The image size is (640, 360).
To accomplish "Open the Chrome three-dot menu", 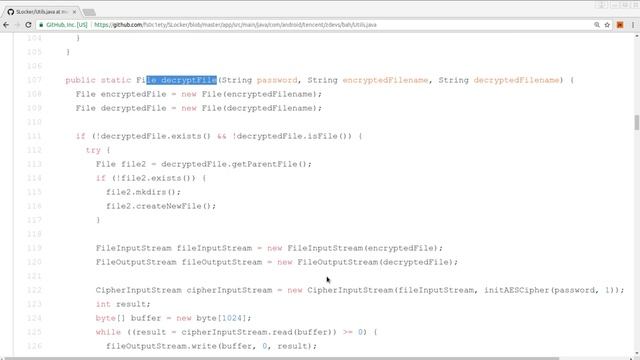I will (x=633, y=25).
